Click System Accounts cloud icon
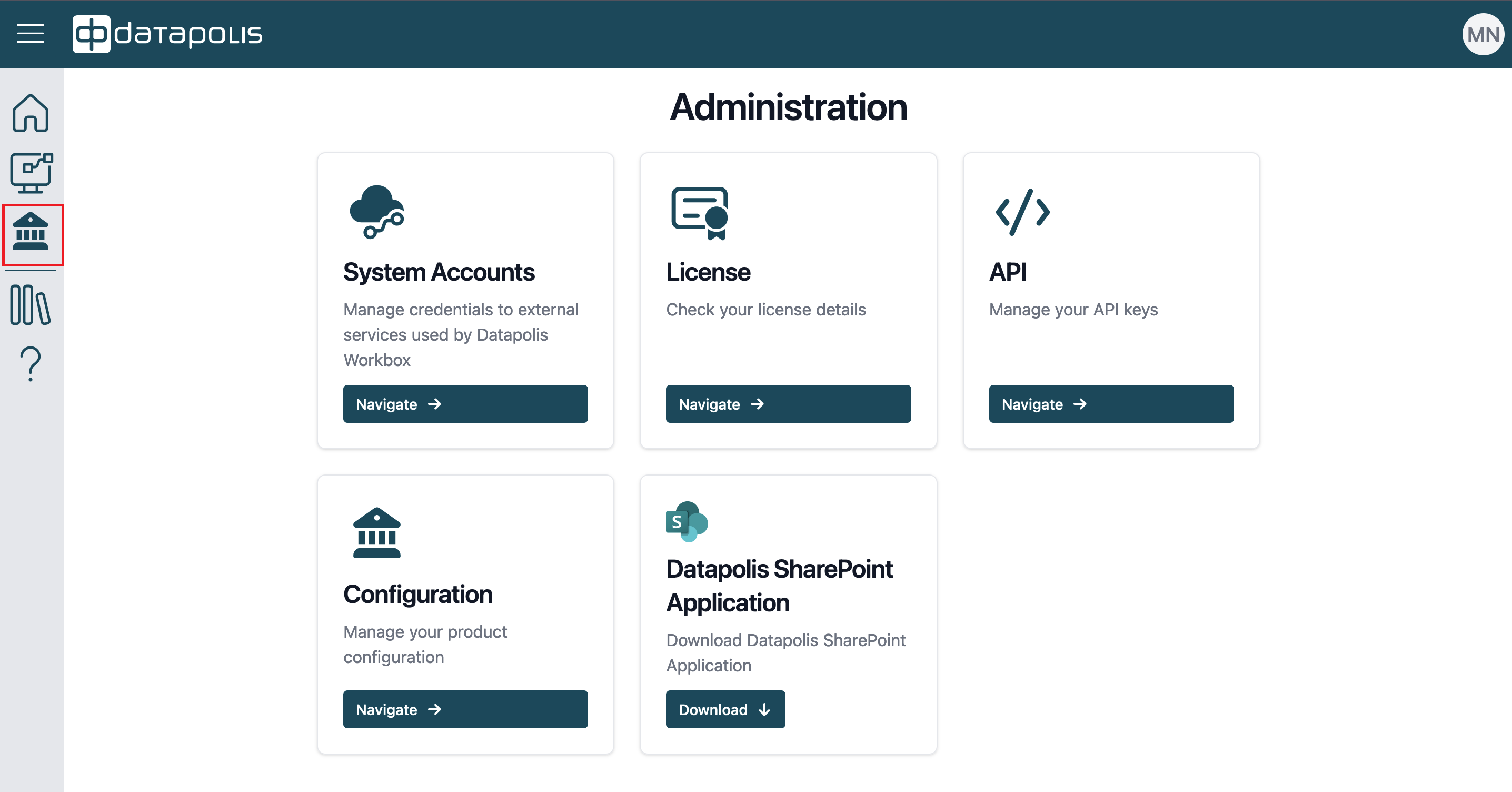Image resolution: width=1512 pixels, height=792 pixels. [377, 211]
